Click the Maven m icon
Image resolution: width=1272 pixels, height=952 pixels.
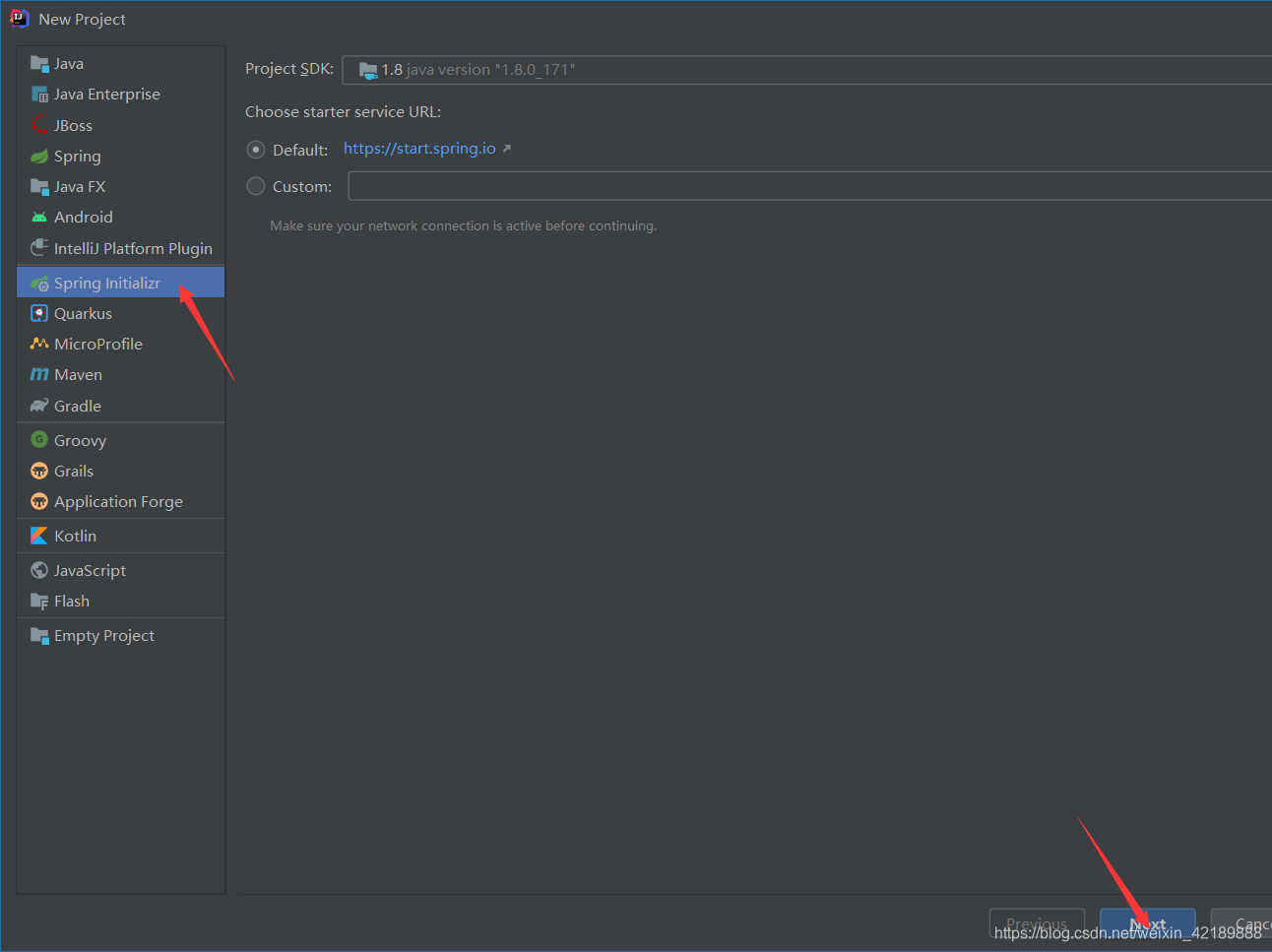[39, 374]
